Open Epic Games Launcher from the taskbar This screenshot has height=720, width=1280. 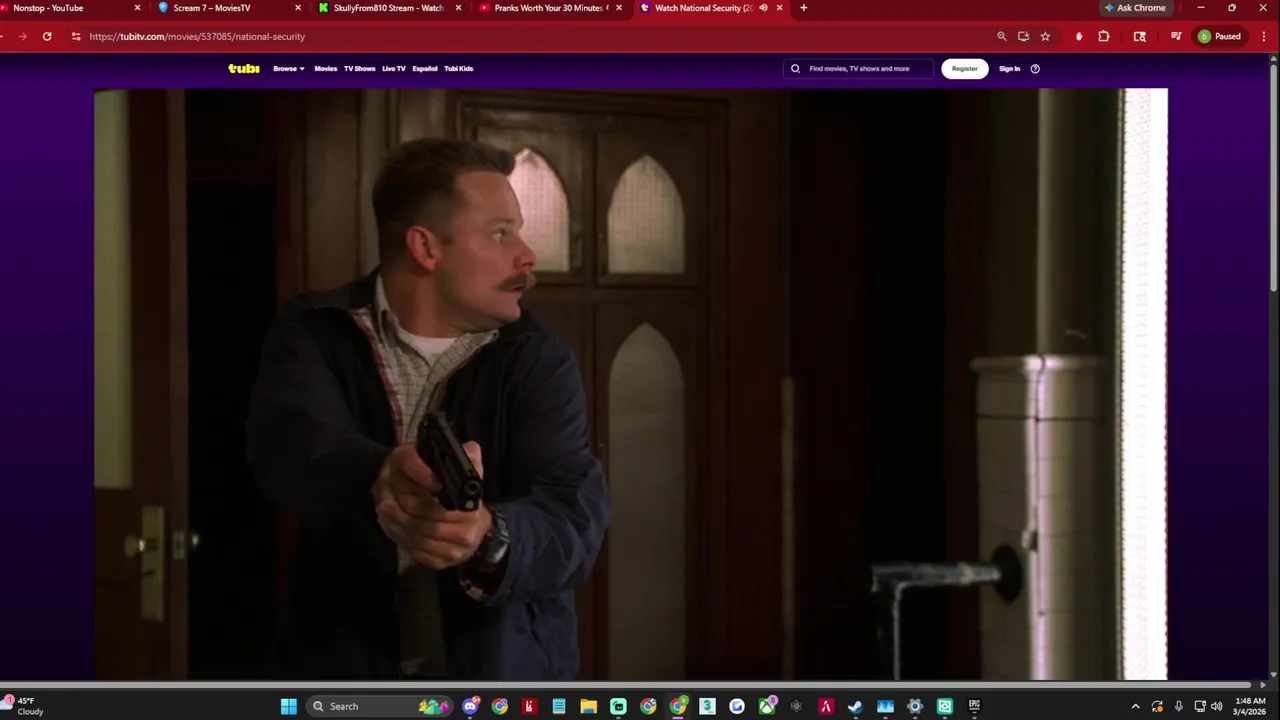[x=974, y=706]
